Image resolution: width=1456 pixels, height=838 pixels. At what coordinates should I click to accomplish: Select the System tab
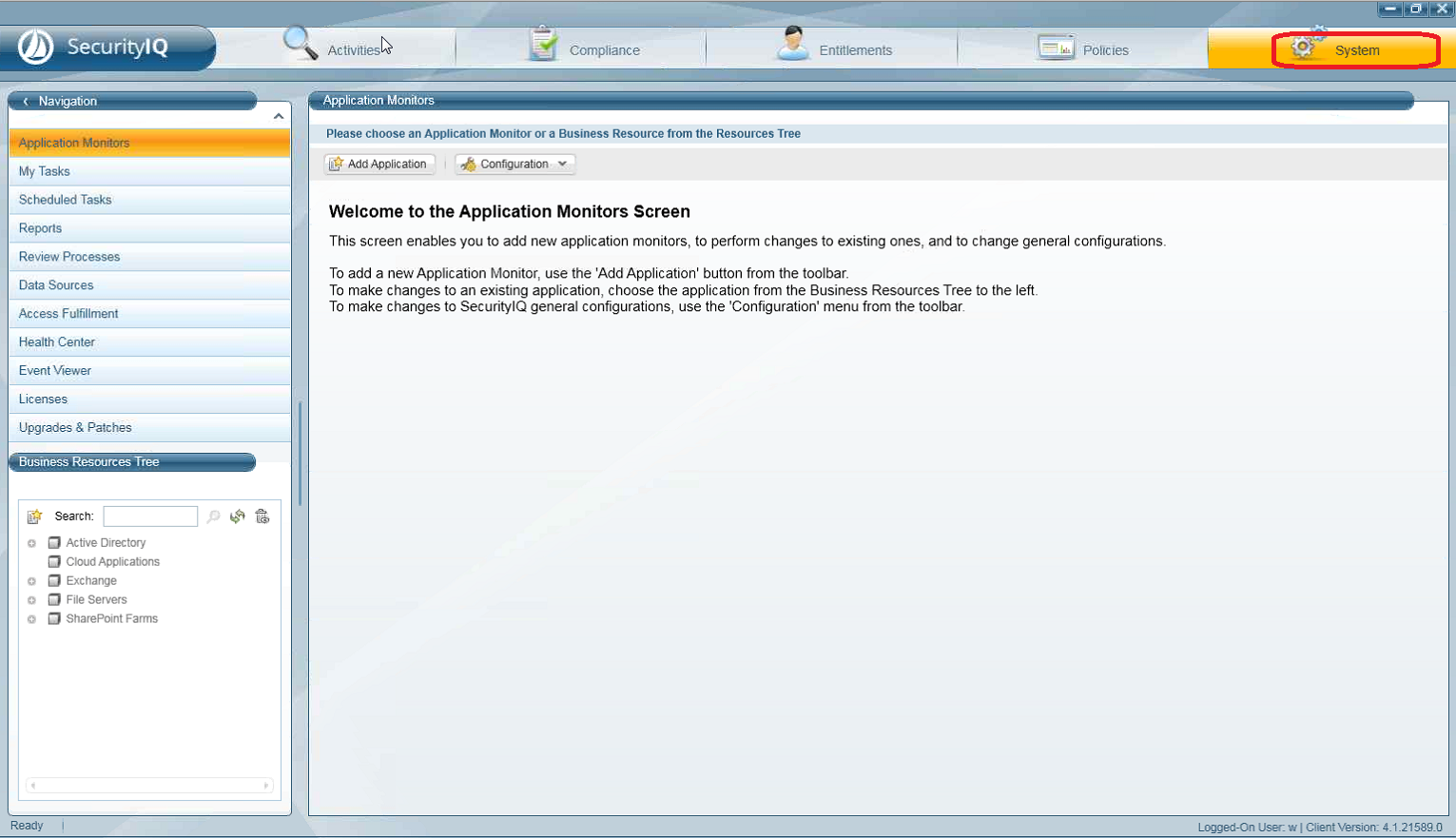pyautogui.click(x=1331, y=49)
